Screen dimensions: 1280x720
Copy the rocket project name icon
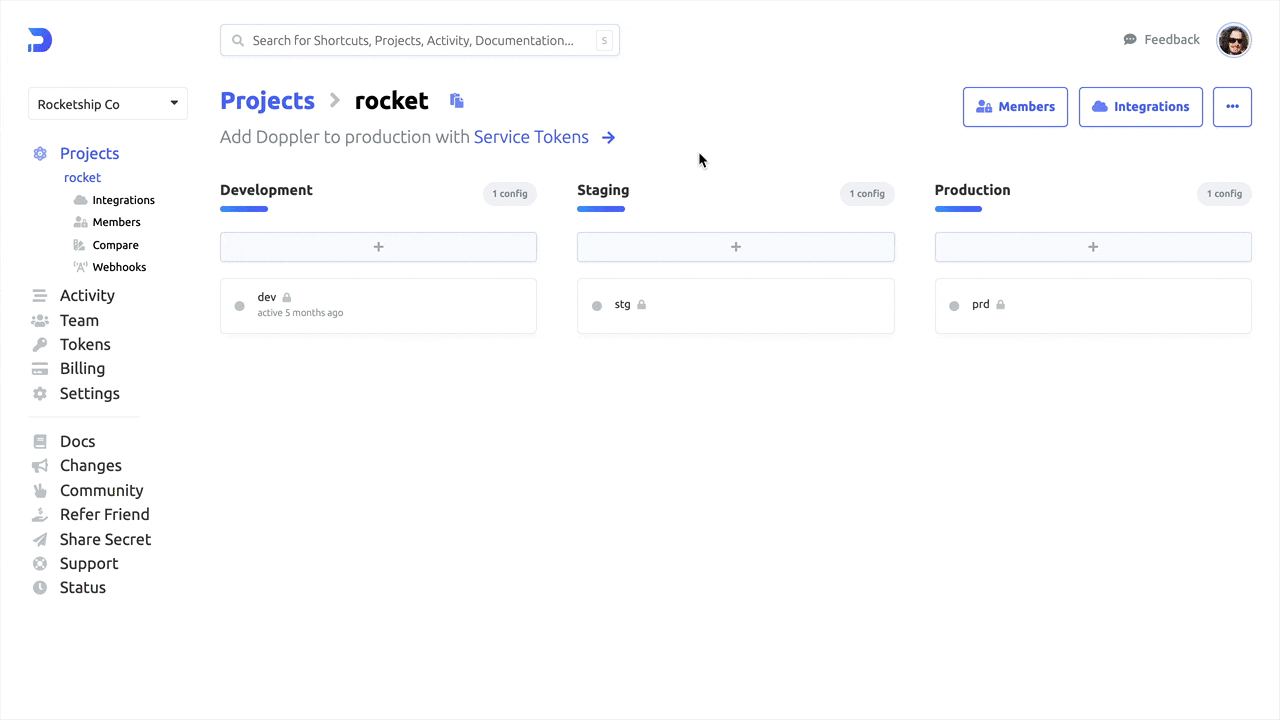(457, 100)
